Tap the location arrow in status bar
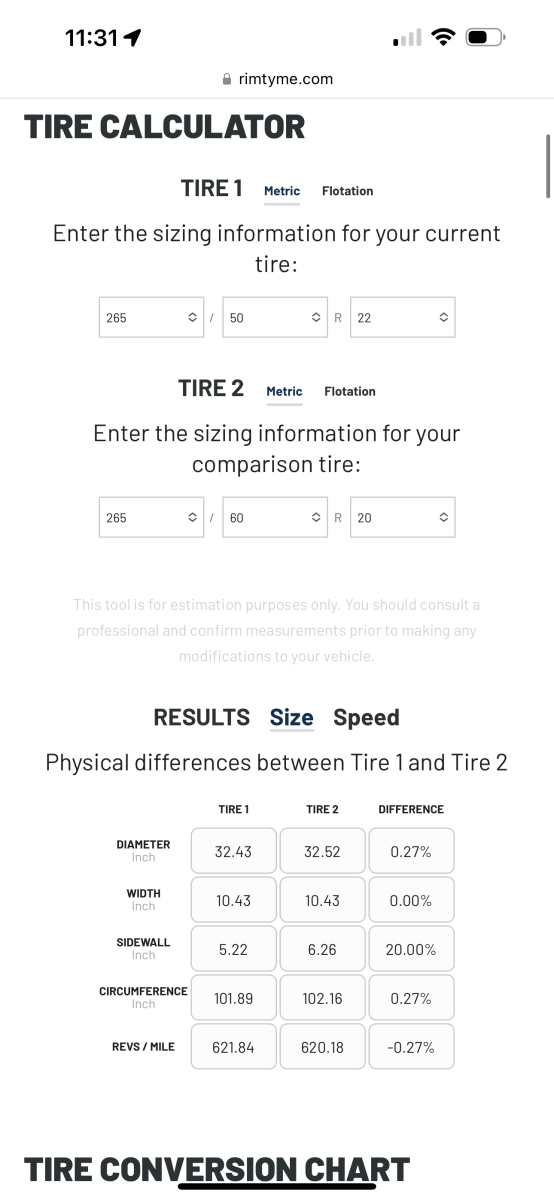This screenshot has height=1200, width=554. [x=132, y=37]
